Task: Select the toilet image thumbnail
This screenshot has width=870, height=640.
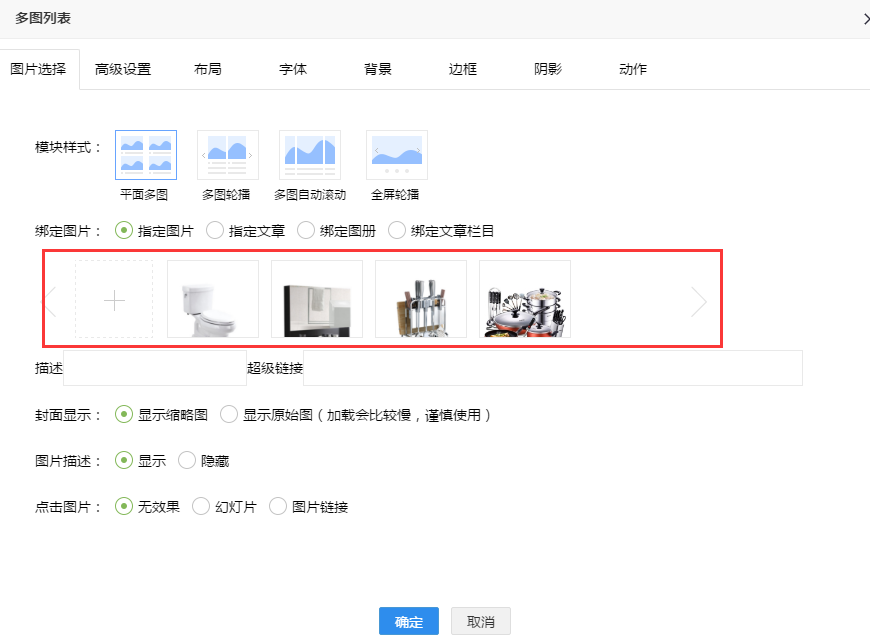Action: click(212, 299)
